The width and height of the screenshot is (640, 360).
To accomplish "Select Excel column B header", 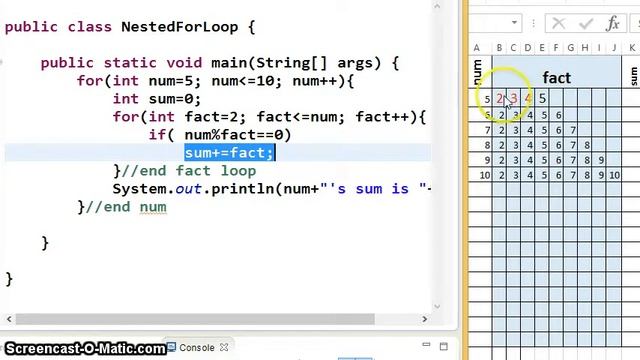I will pyautogui.click(x=499, y=48).
